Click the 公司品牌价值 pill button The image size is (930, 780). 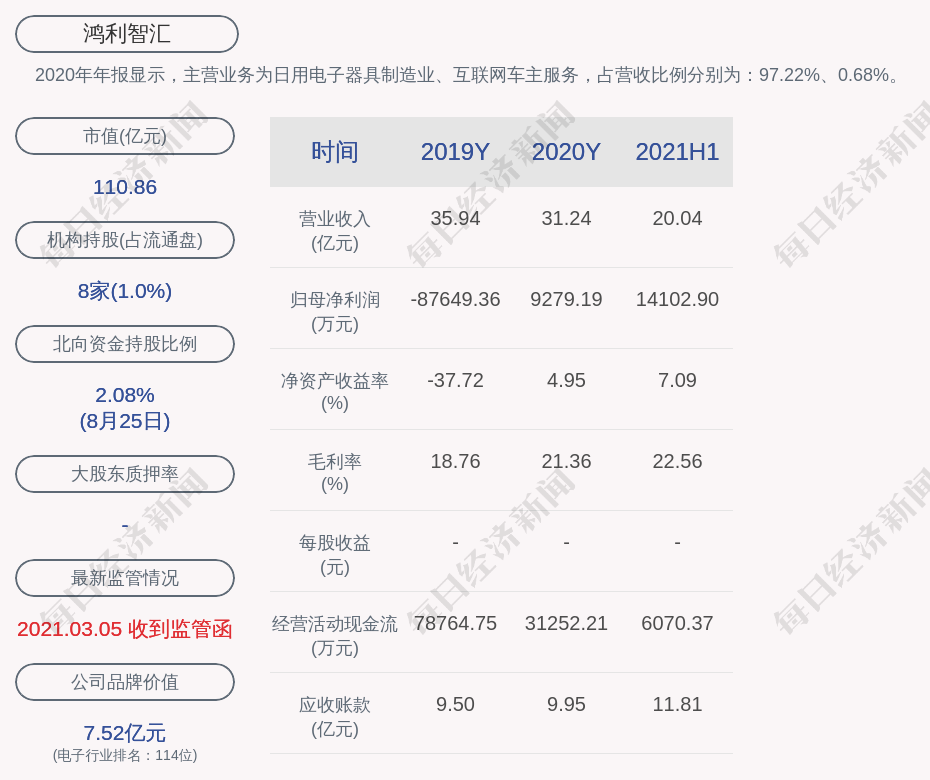125,682
